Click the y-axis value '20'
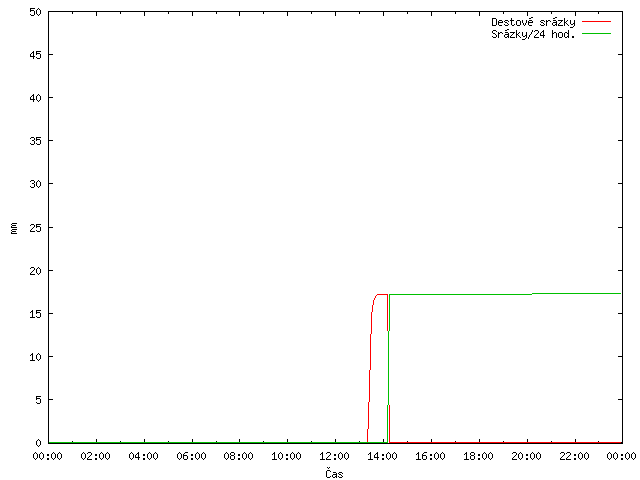The image size is (640, 480). pyautogui.click(x=36, y=271)
